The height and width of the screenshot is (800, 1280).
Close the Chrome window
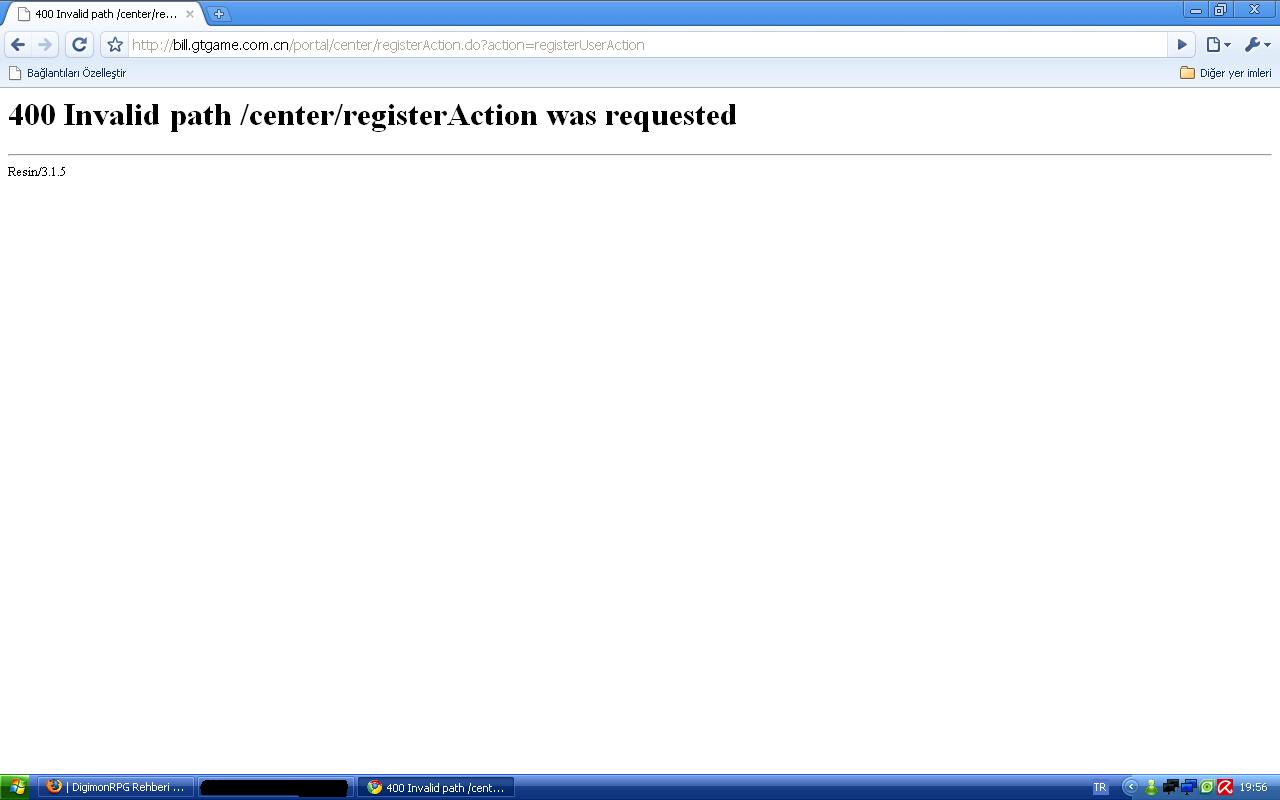[1255, 10]
